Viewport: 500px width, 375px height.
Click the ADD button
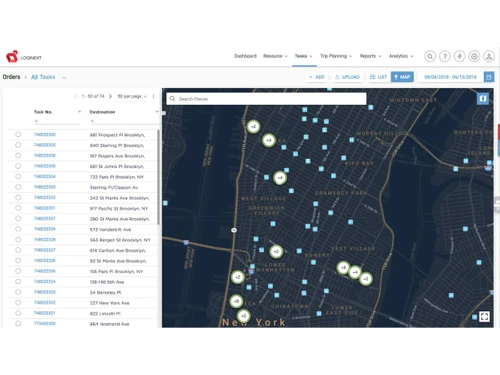tap(317, 77)
